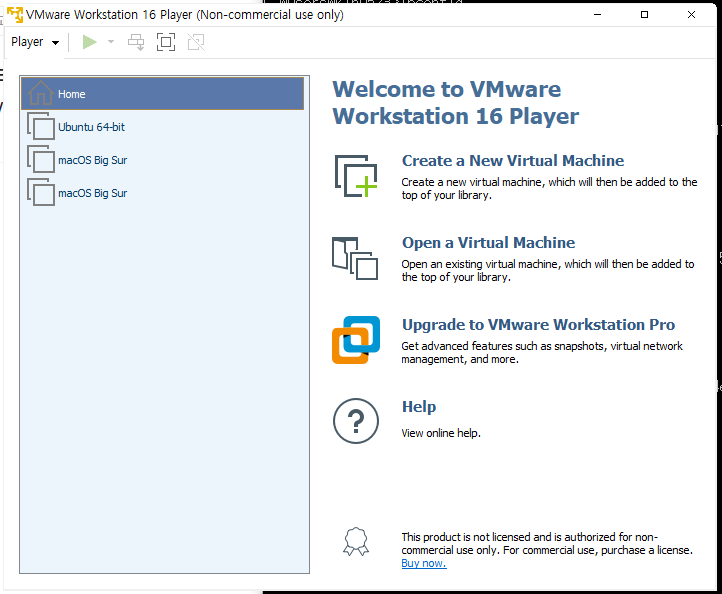Viewport: 722px width, 594px height.
Task: Click the VMware Workstation Pro upgrade icon
Action: tap(356, 340)
